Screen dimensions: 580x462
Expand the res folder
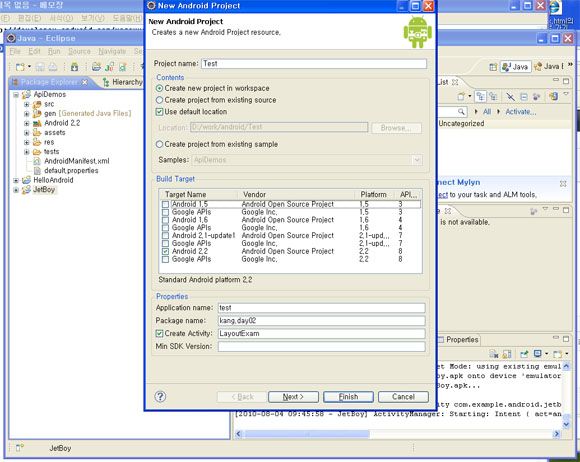click(x=27, y=142)
